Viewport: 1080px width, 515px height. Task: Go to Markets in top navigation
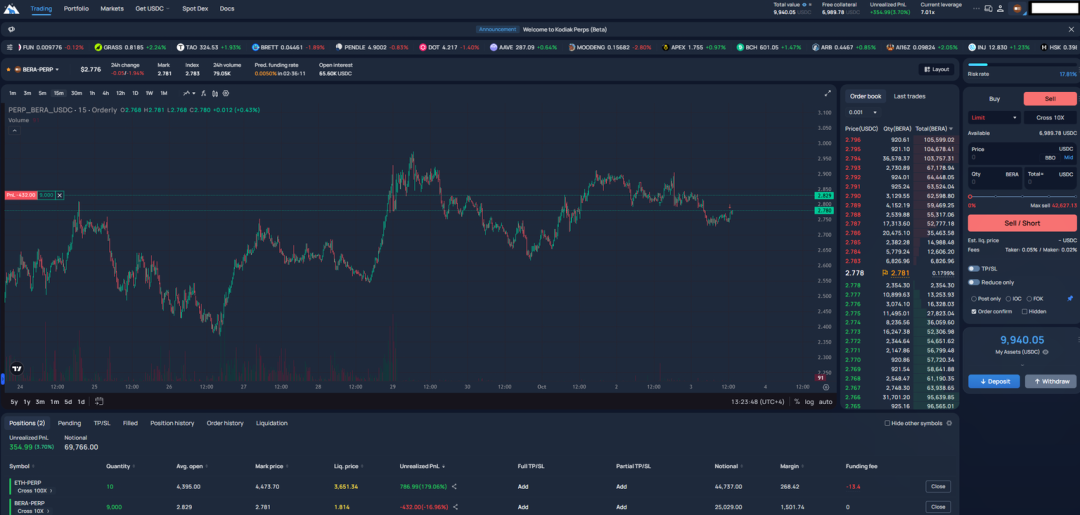click(x=112, y=8)
